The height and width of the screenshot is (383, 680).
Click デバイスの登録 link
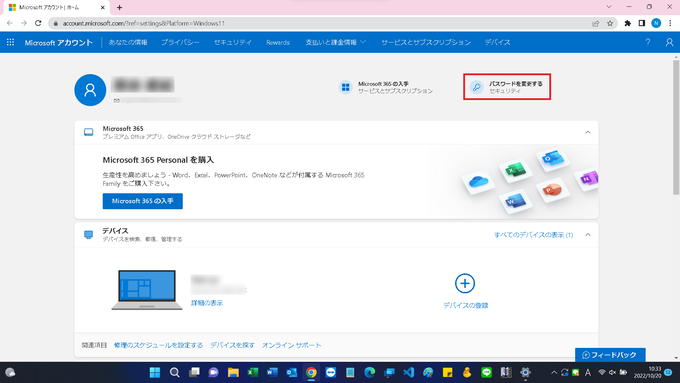465,305
